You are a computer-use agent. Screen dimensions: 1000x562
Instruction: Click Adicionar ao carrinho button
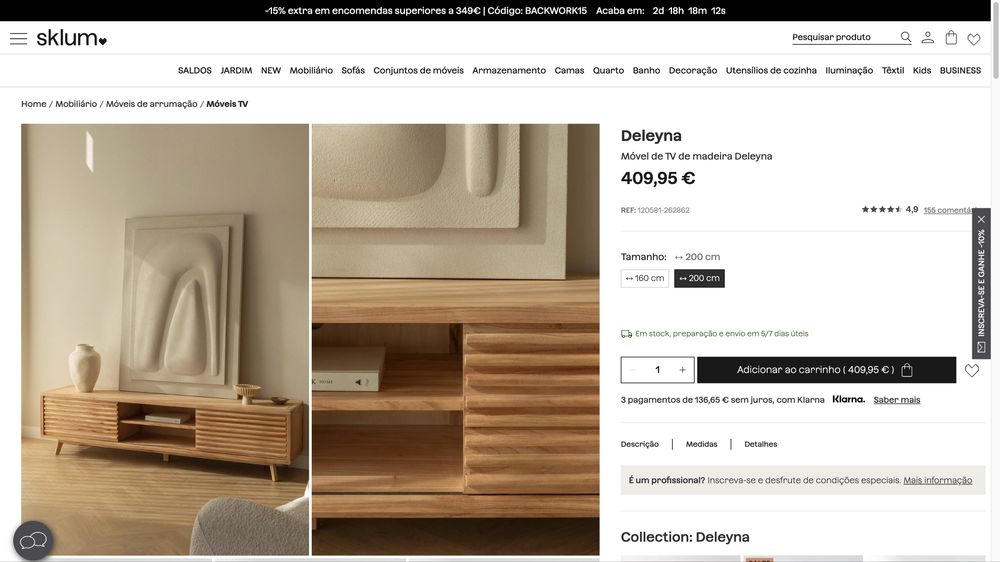click(827, 370)
